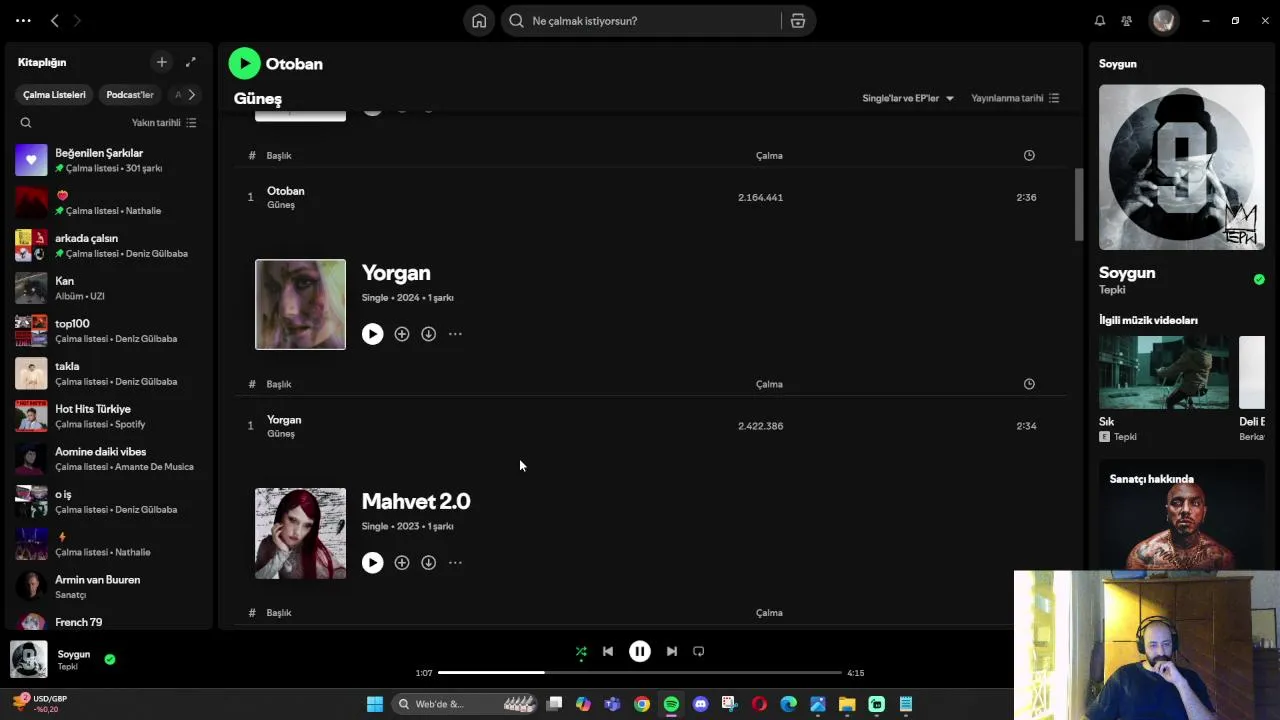The height and width of the screenshot is (720, 1280).
Task: Open the Yorgan cover art
Action: [x=300, y=305]
